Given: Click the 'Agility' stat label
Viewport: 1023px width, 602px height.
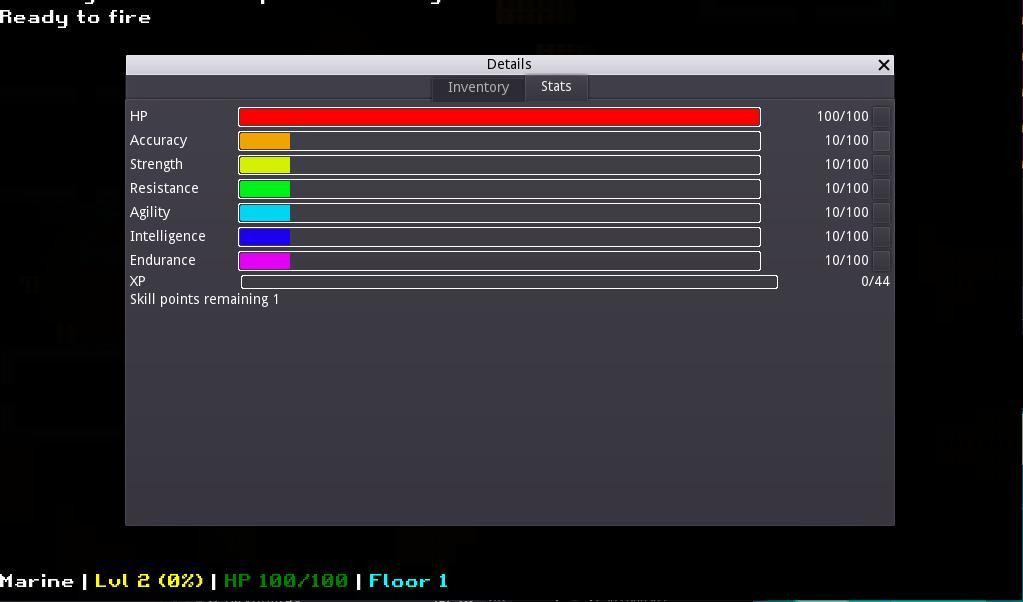Looking at the screenshot, I should 150,213.
